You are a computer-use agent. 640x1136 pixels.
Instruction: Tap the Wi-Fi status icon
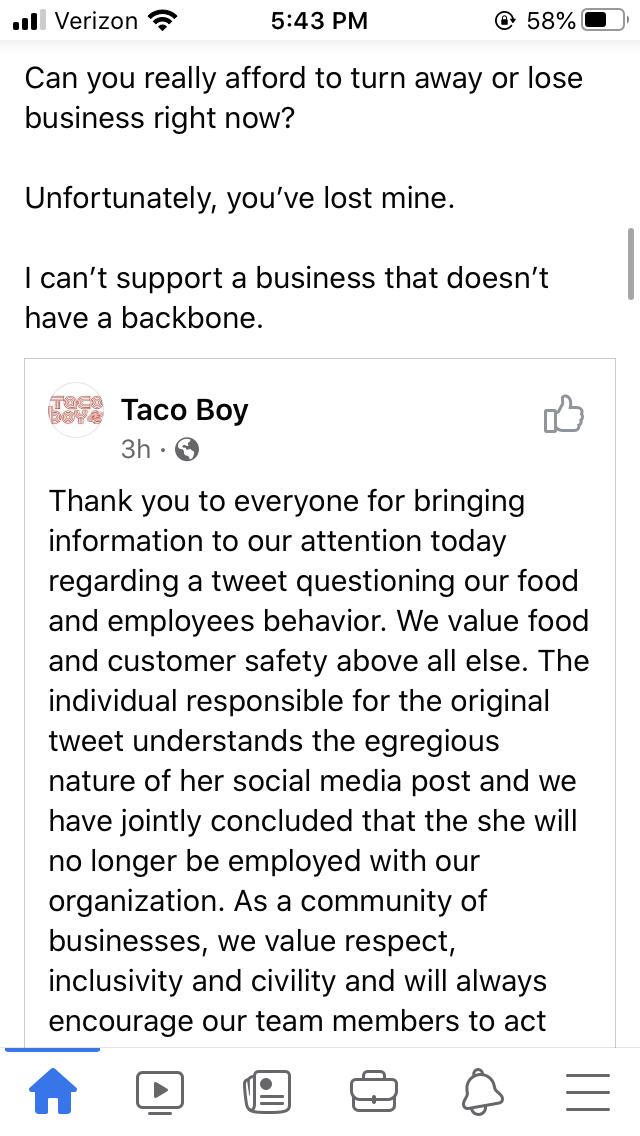(x=162, y=20)
